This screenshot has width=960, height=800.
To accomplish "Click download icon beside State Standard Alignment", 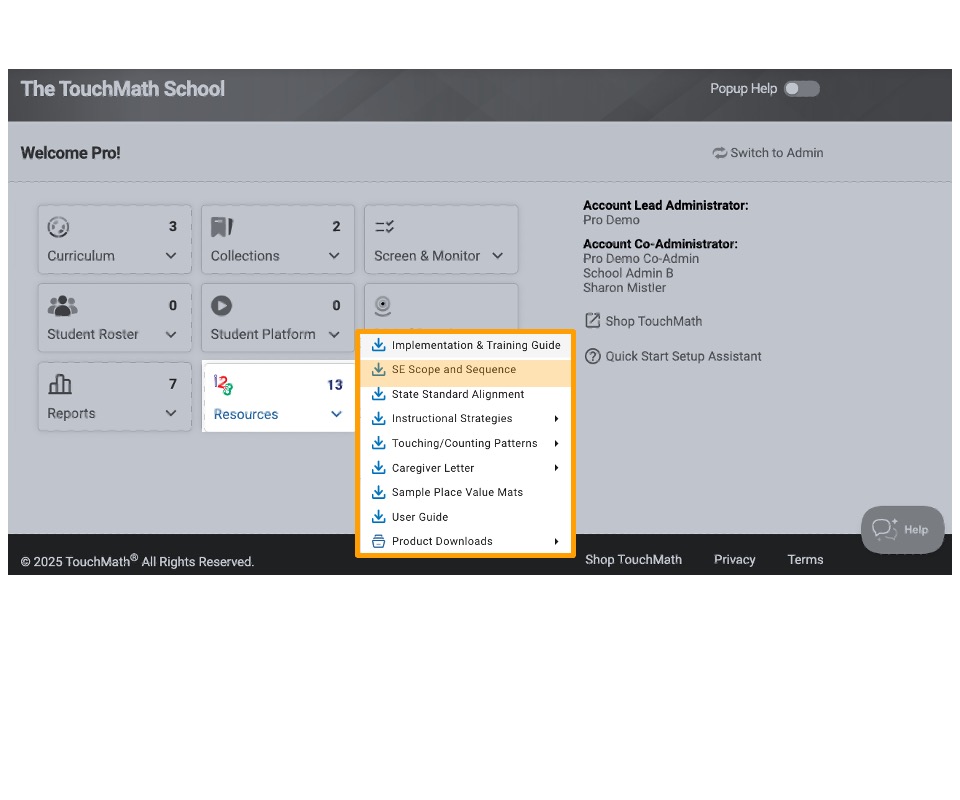I will (x=379, y=394).
